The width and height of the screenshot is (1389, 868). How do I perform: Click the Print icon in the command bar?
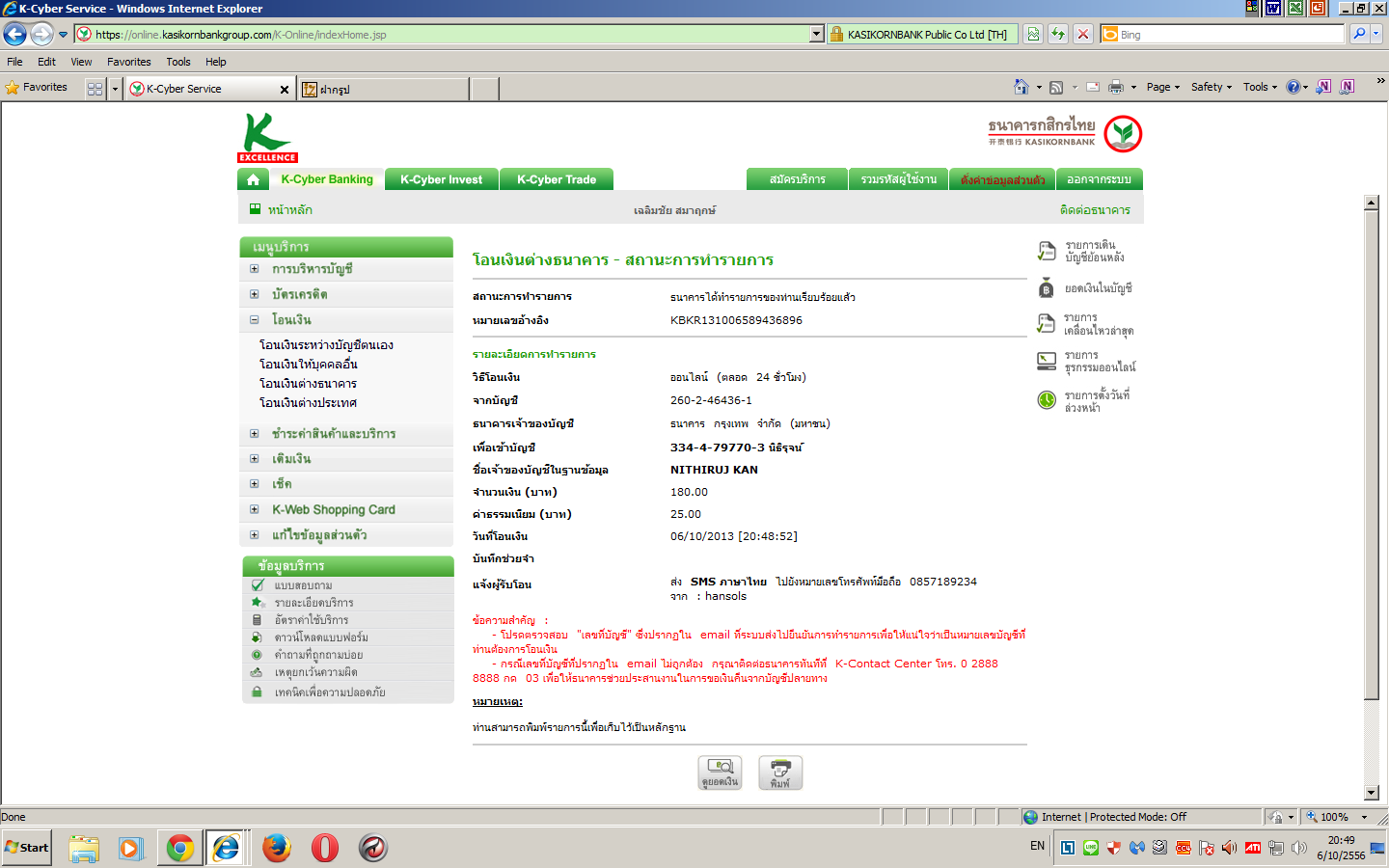point(1116,87)
